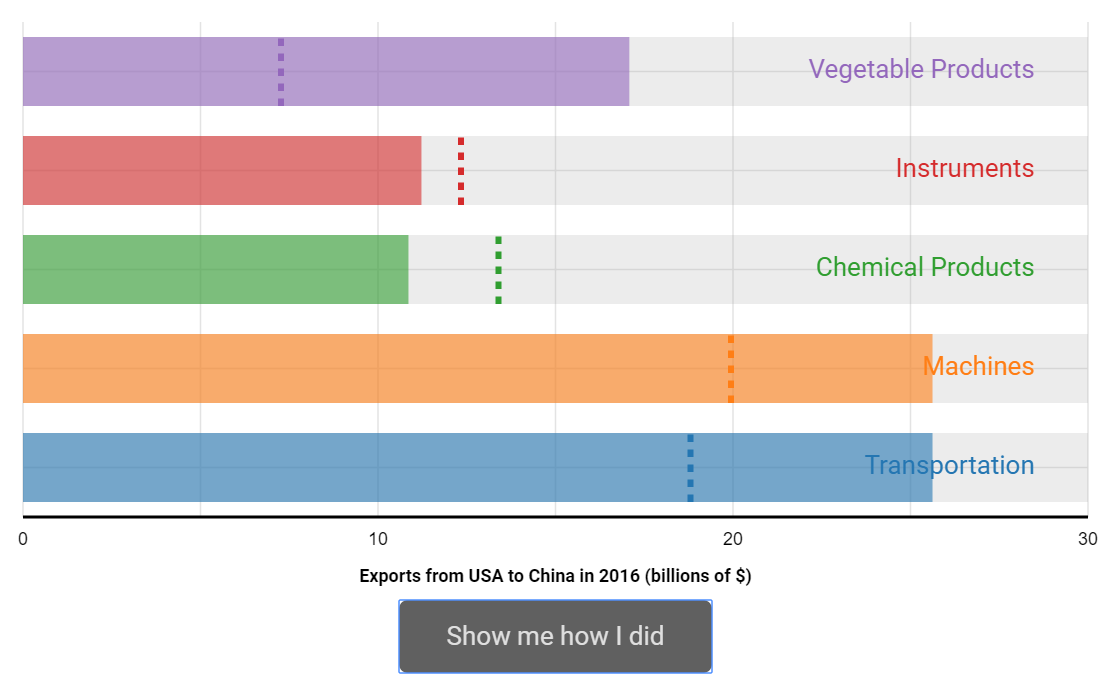Click the axis tick label 30
Viewport: 1113px width, 697px height.
click(x=1087, y=539)
